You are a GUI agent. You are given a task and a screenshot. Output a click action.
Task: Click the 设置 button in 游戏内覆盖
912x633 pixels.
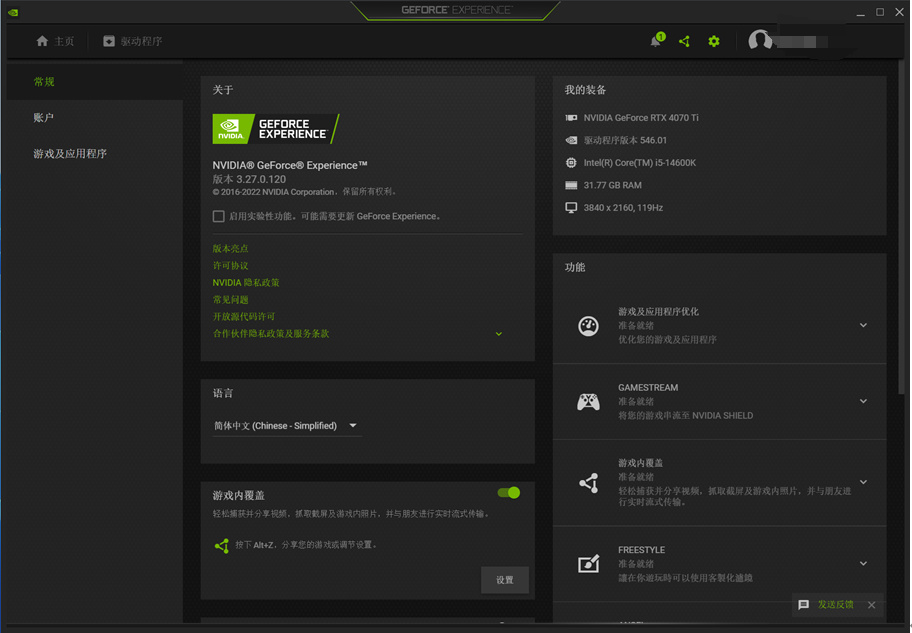tap(505, 580)
